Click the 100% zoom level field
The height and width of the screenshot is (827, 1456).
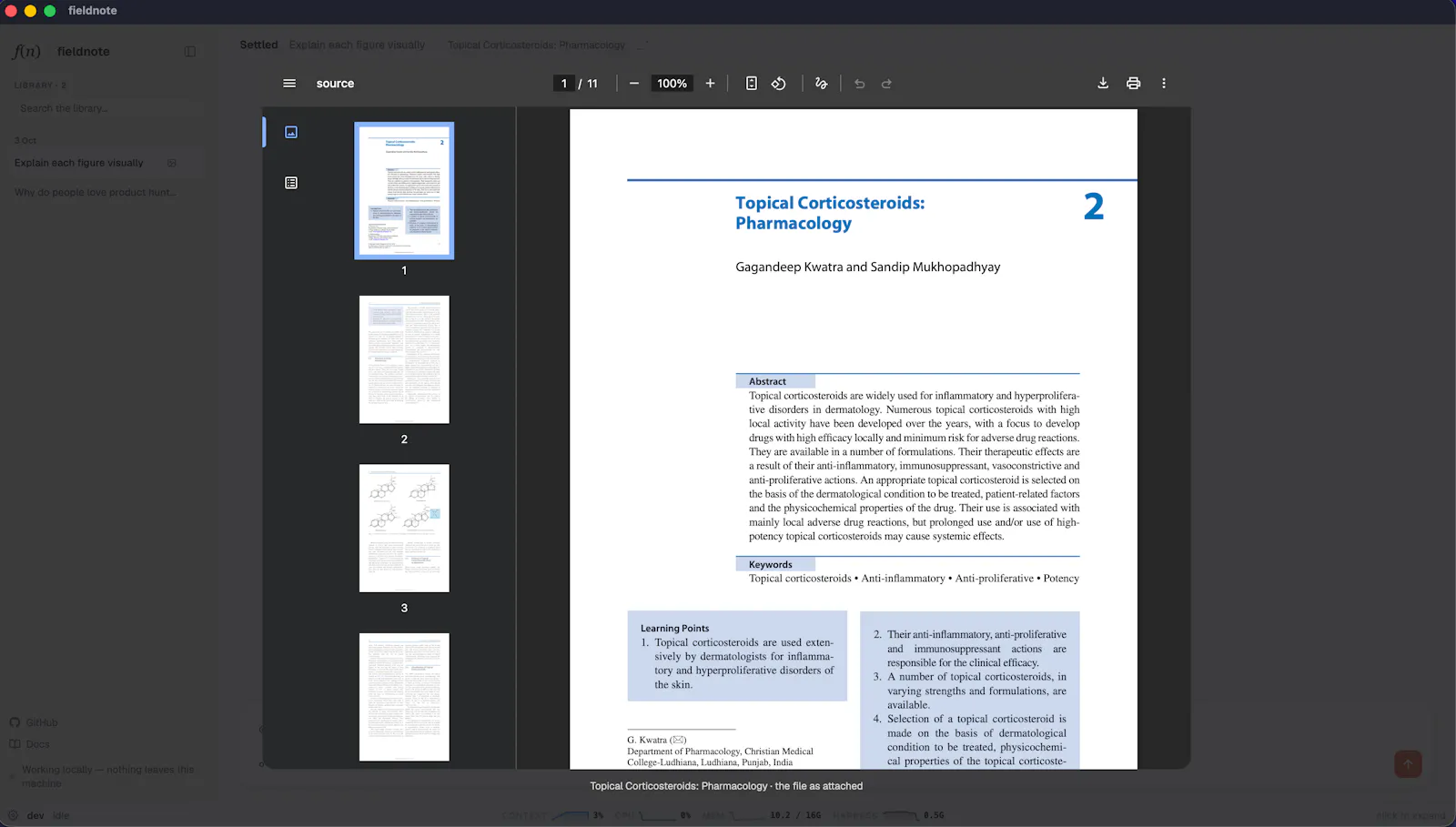672,84
